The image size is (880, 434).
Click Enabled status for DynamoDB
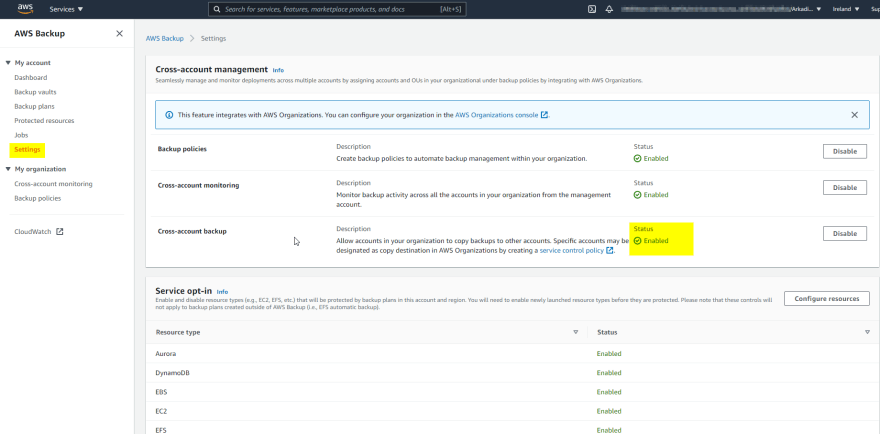point(609,373)
